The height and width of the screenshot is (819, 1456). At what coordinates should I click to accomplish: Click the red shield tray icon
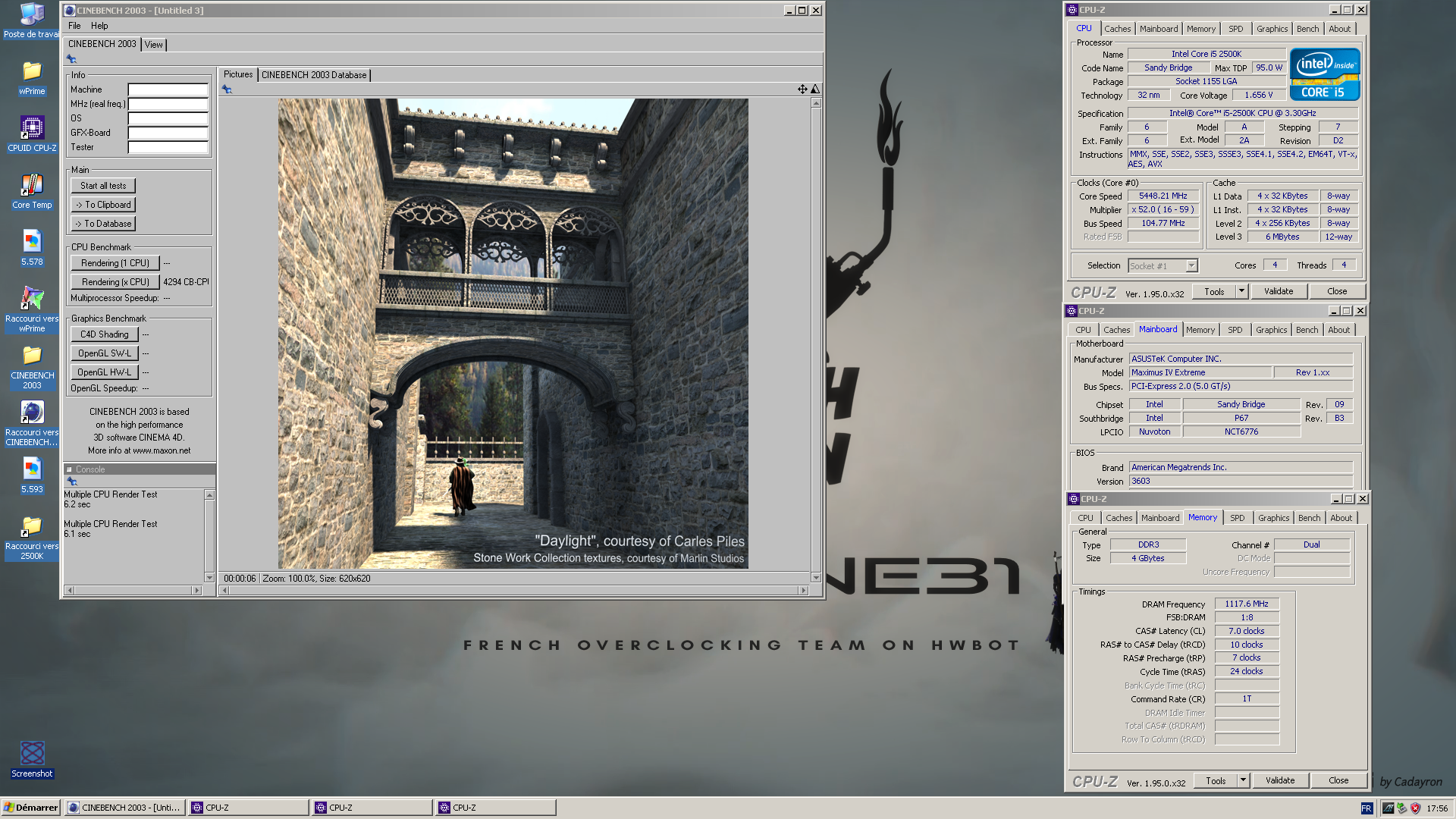tap(1415, 808)
